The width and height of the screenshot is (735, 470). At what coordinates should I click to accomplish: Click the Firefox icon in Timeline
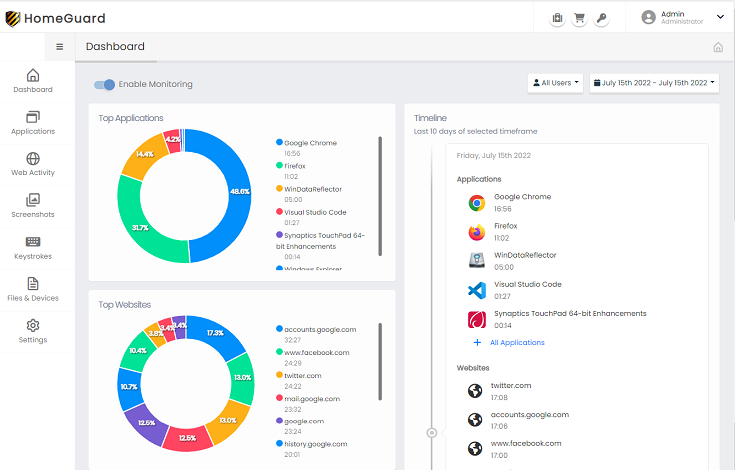coord(477,232)
